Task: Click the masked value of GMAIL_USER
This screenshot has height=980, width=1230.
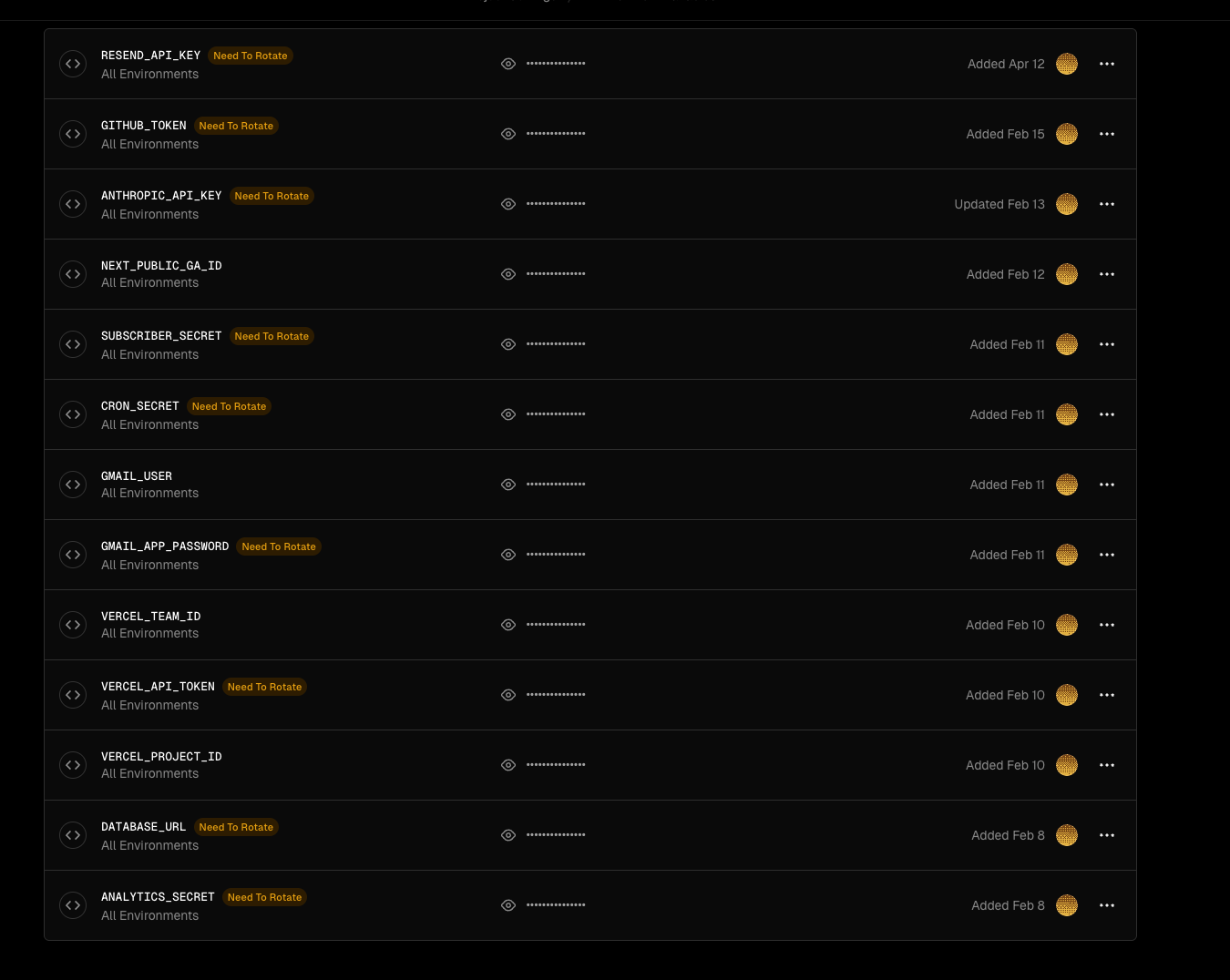Action: (x=556, y=485)
